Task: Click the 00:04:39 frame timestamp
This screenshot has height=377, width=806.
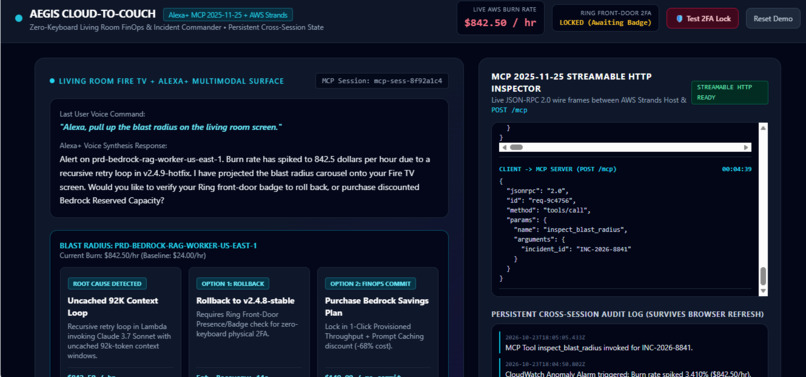Action: pyautogui.click(x=737, y=169)
